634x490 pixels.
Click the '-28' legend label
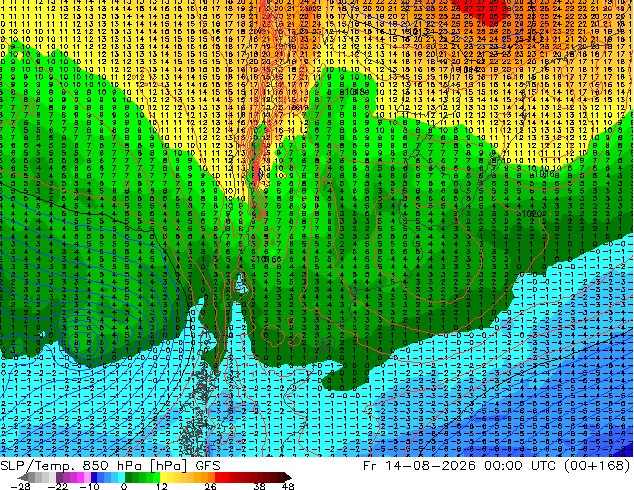point(20,486)
